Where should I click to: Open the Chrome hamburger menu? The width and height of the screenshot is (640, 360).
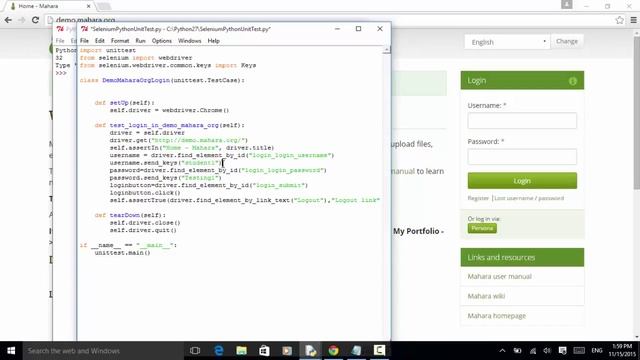[x=633, y=20]
